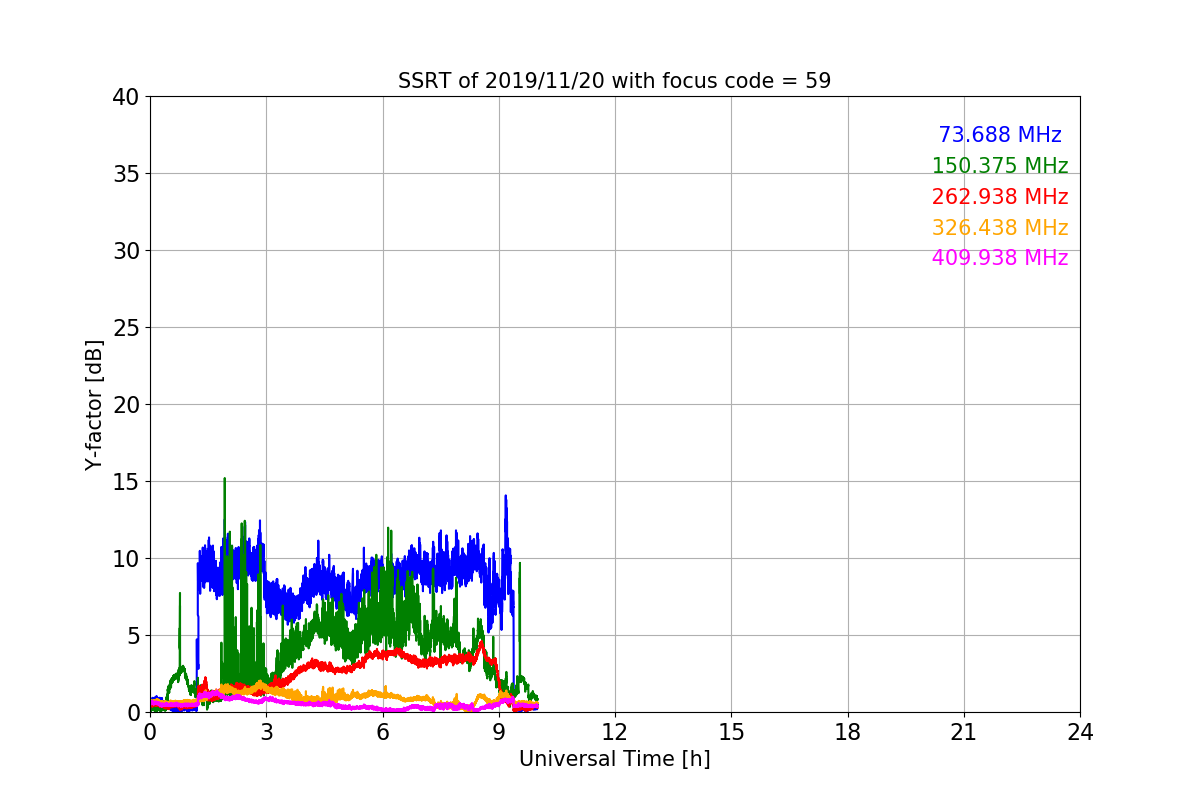Click the x-axis tick label 6
The image size is (1200, 800).
382,732
